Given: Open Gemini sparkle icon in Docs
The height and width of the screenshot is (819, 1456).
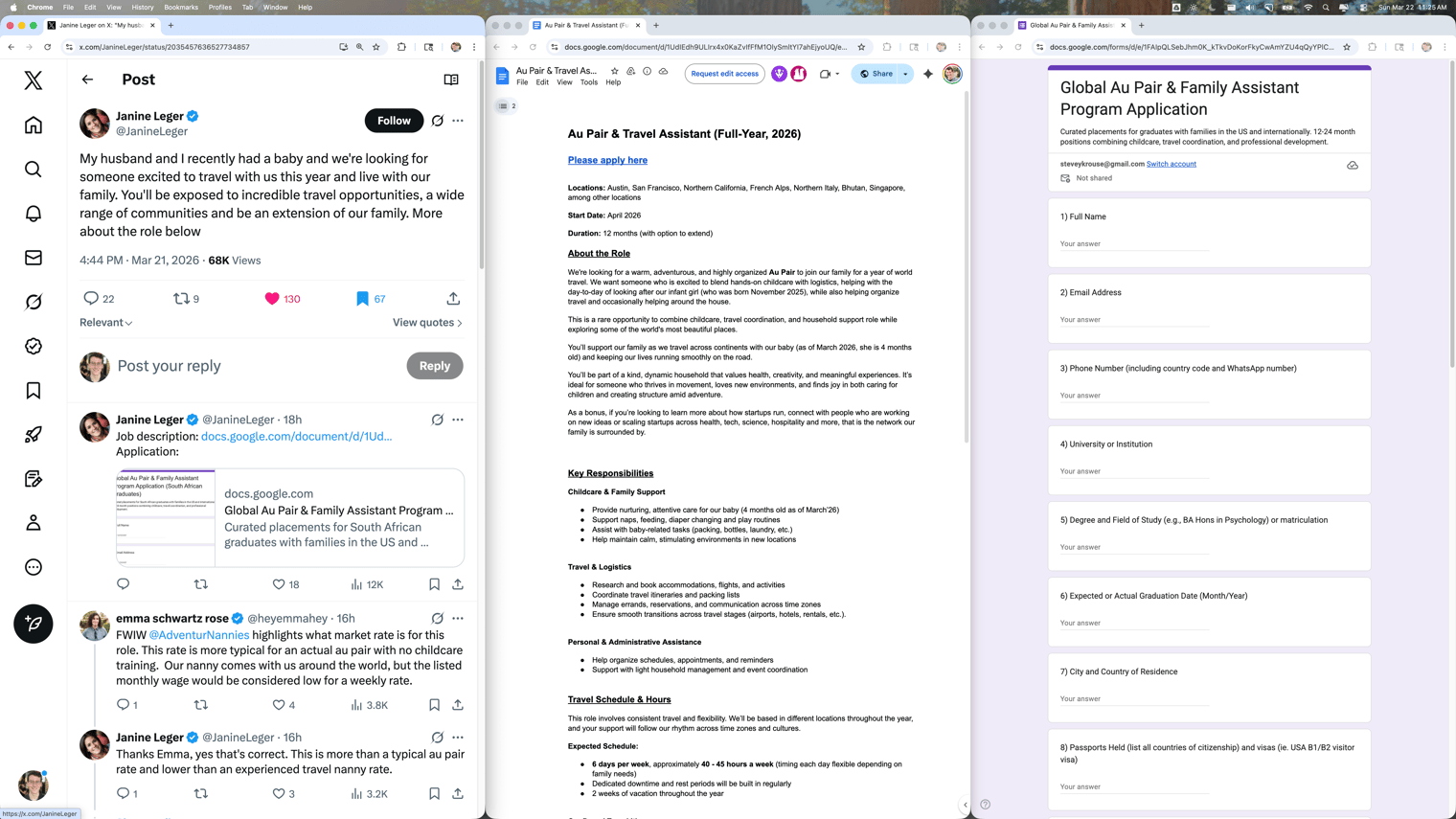Looking at the screenshot, I should coord(928,74).
